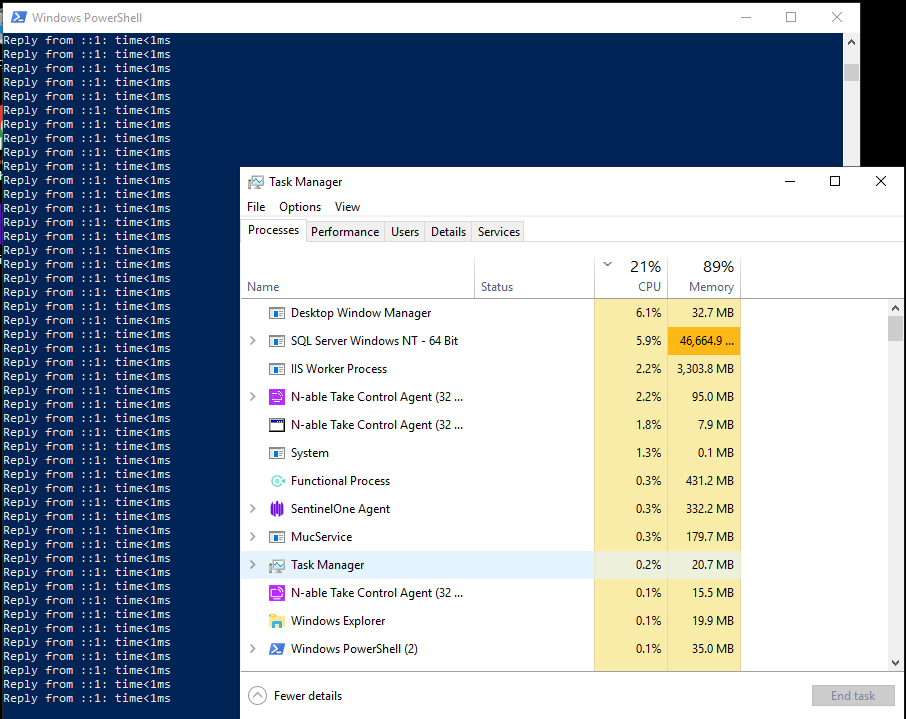Sort by the CPU column header
906x719 pixels.
tap(631, 278)
